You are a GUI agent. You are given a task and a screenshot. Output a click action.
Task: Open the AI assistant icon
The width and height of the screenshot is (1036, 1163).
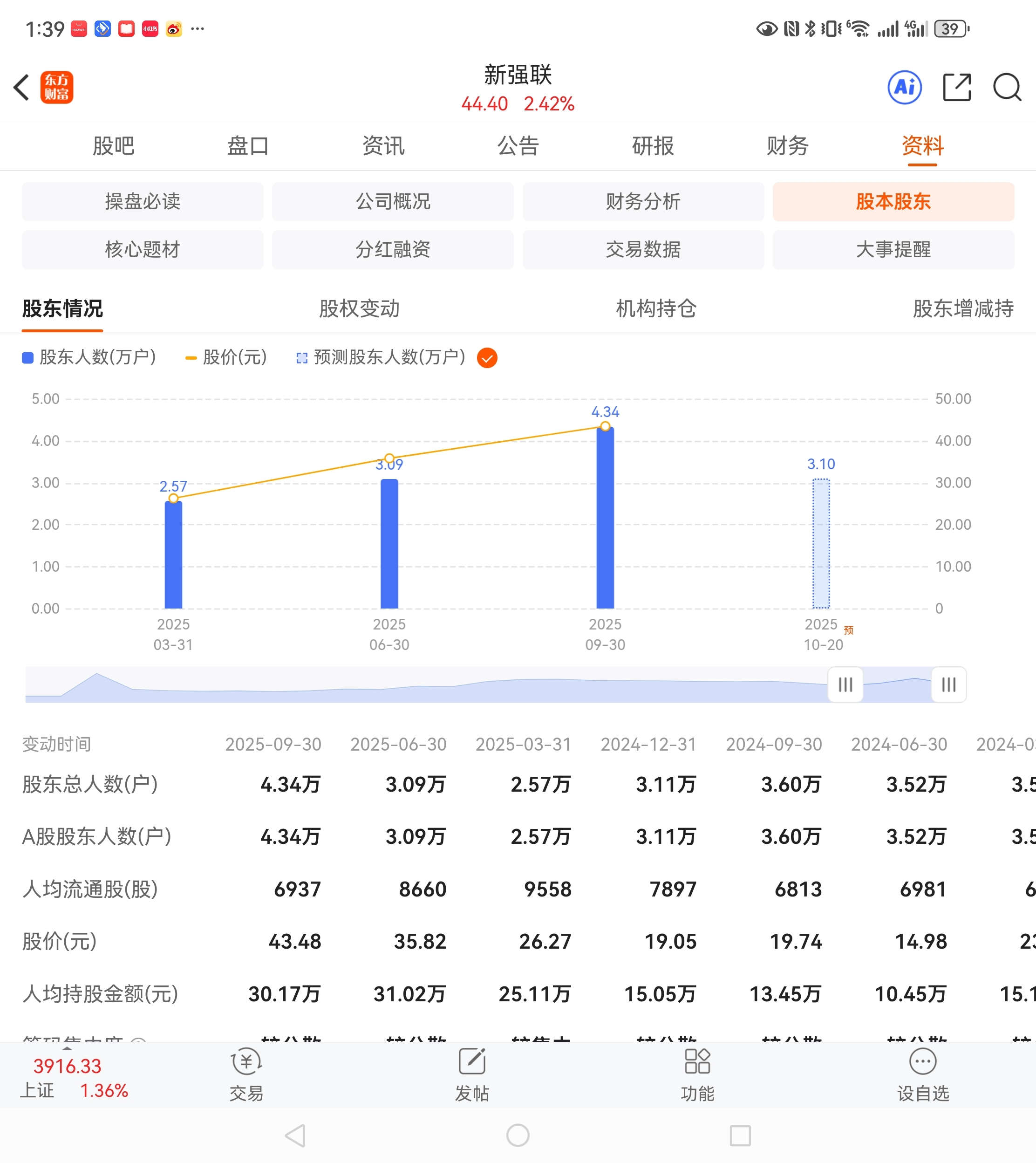pos(904,88)
